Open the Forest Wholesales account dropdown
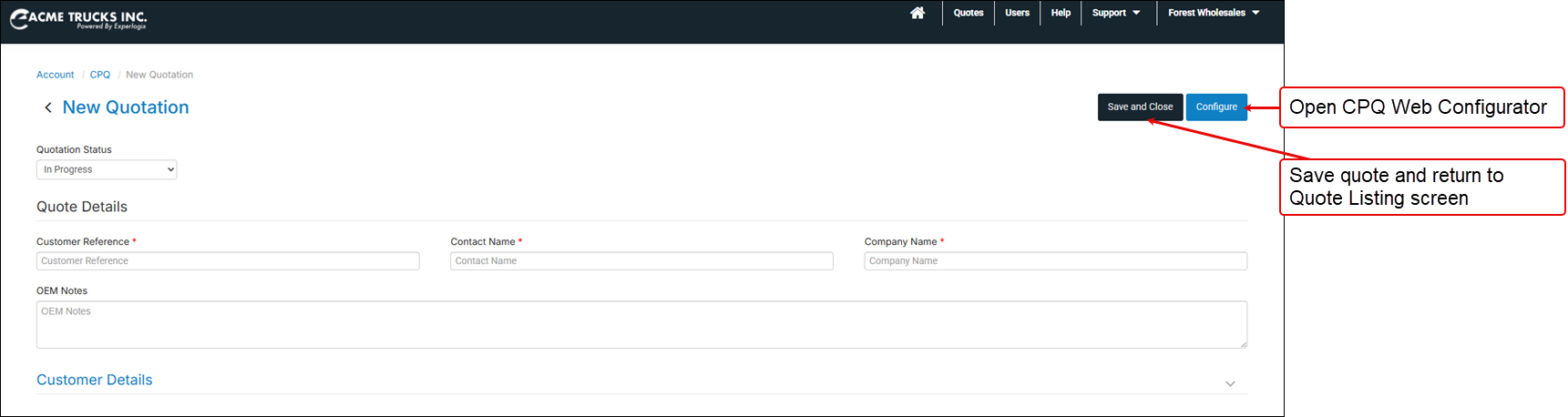Screen dimensions: 1568x417 pos(1214,13)
